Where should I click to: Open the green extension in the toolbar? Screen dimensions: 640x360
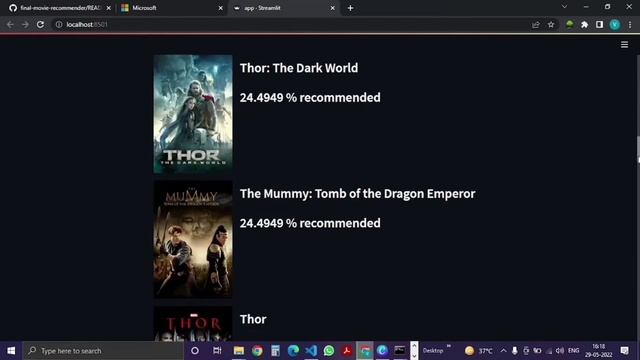570,24
